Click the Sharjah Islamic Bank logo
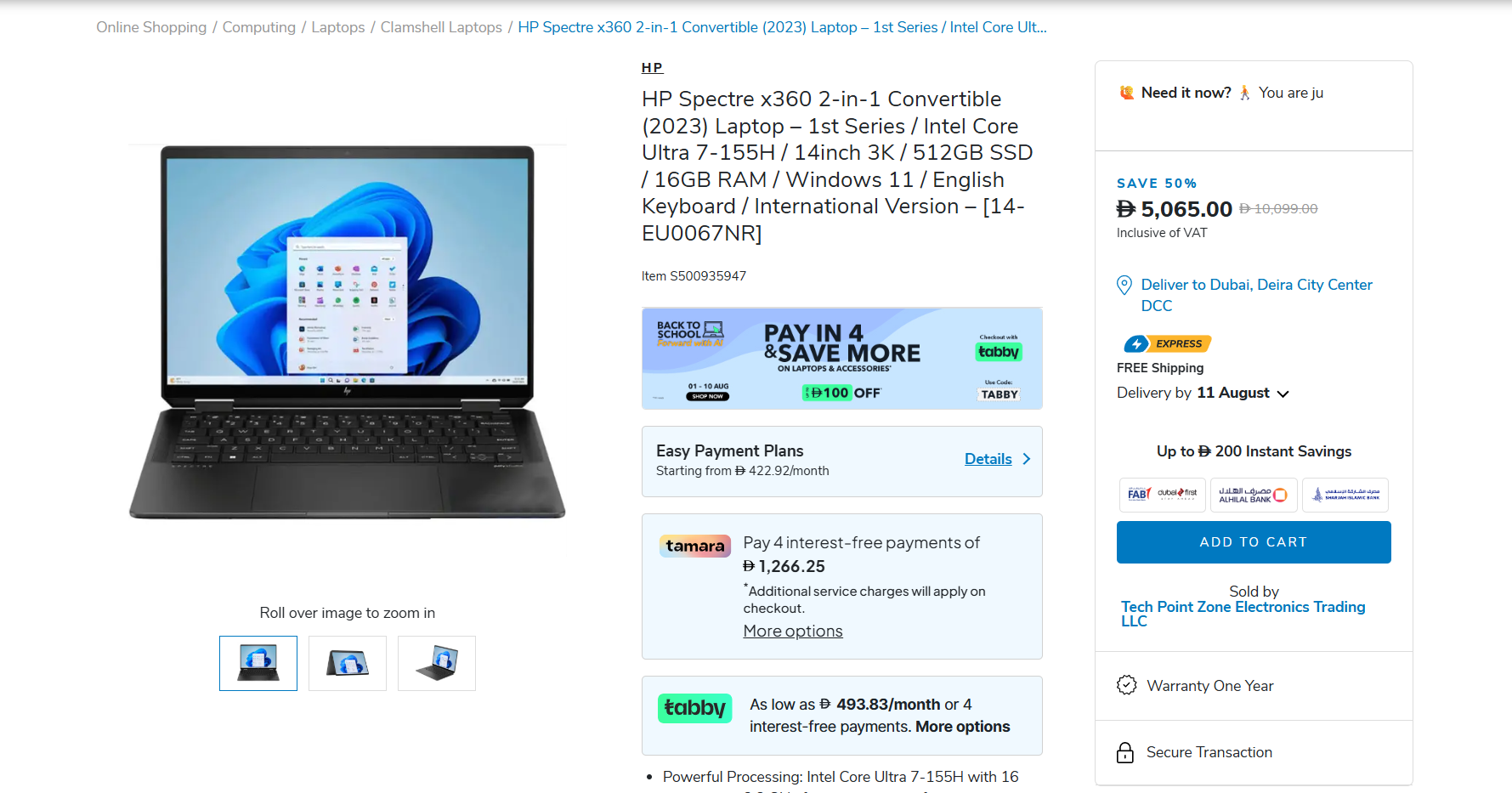This screenshot has height=793, width=1512. pos(1345,494)
